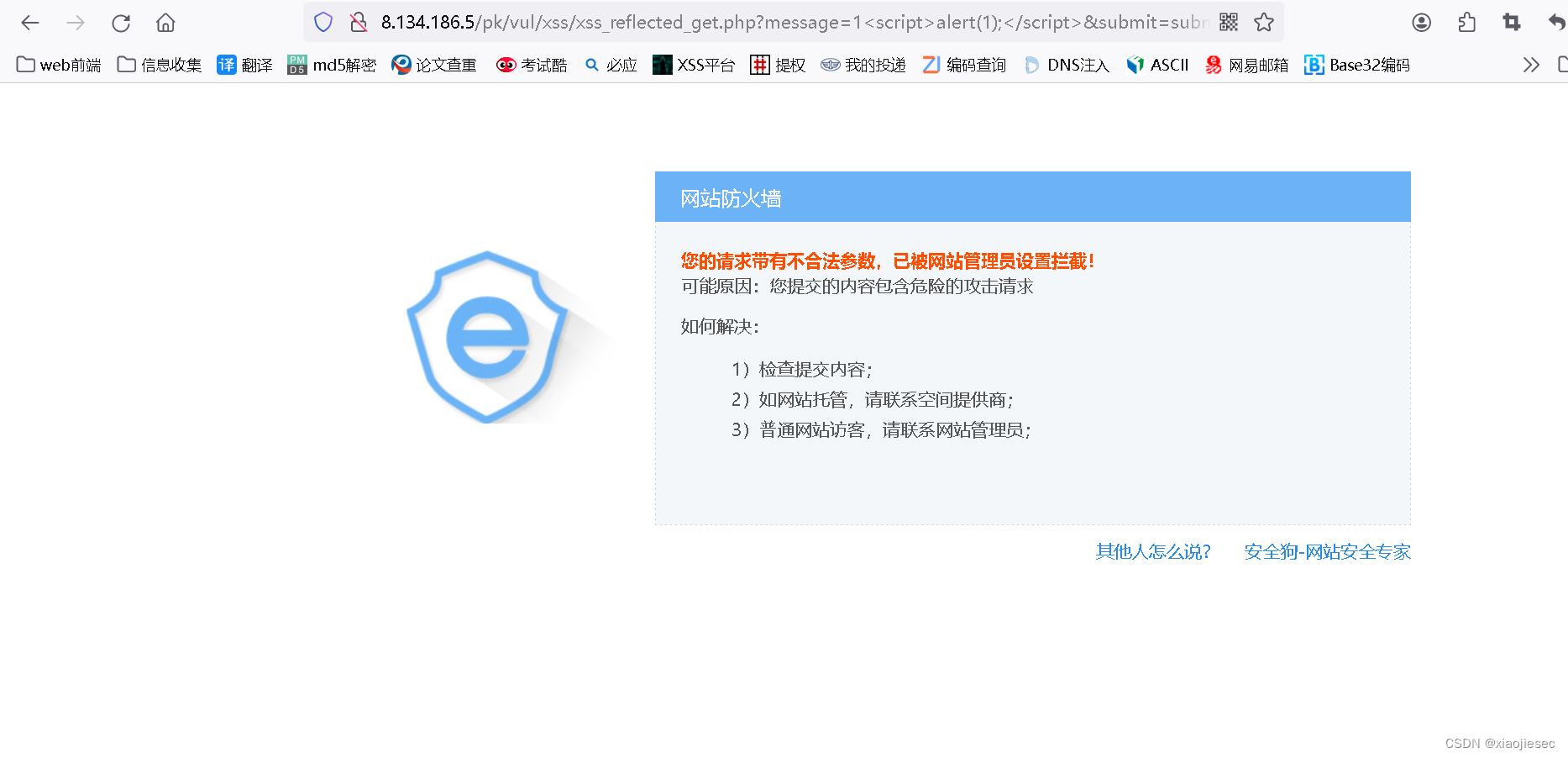This screenshot has height=758, width=1568.
Task: Focus the URL address bar
Action: point(794,23)
